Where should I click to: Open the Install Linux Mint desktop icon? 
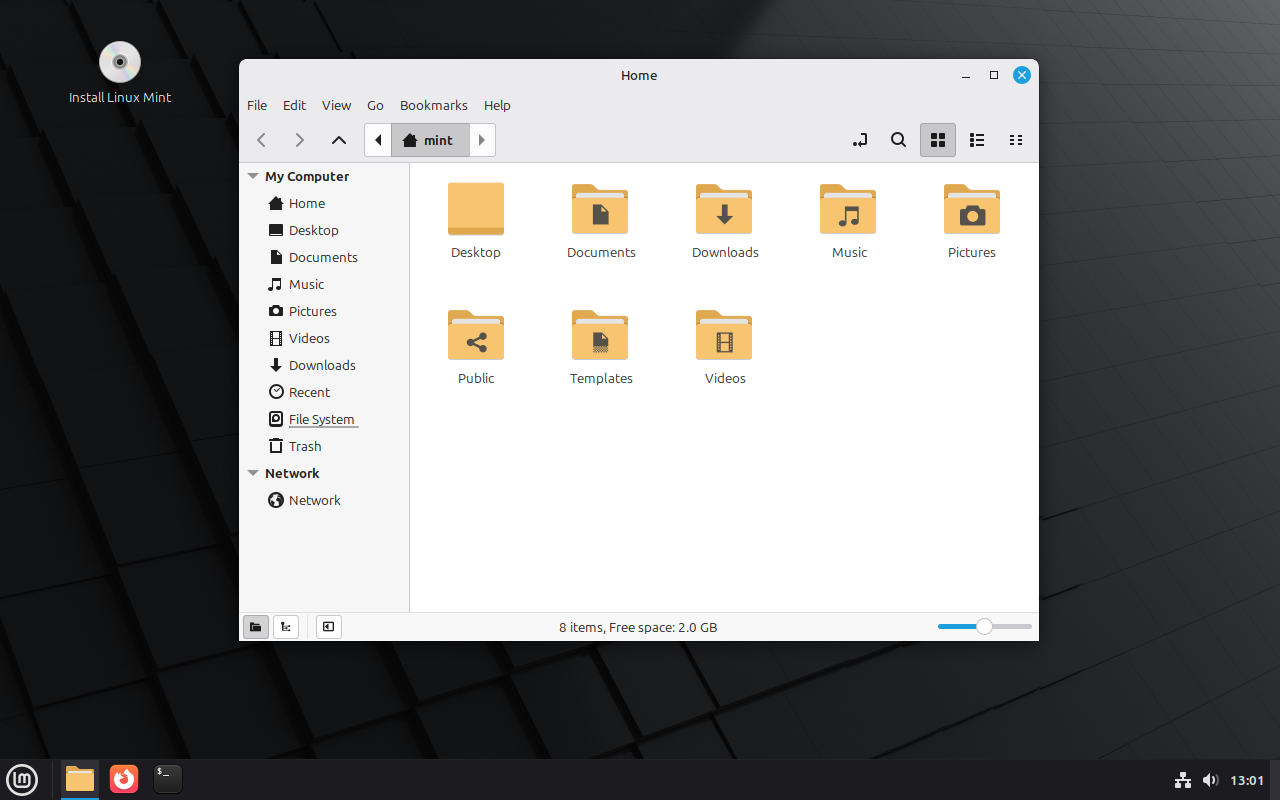click(120, 63)
